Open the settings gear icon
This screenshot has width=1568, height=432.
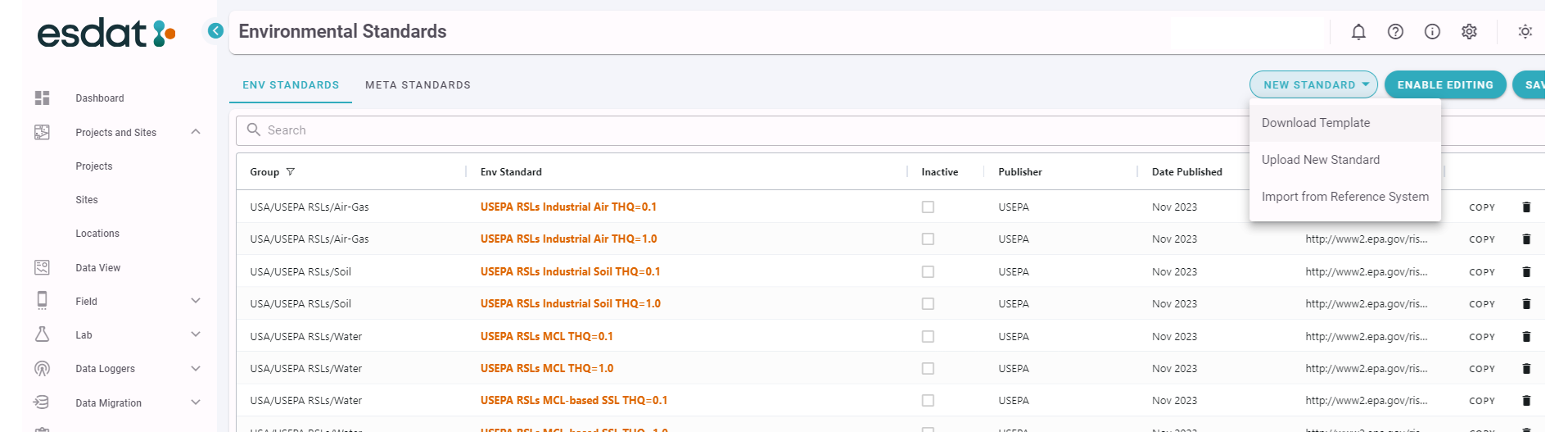pos(1469,32)
